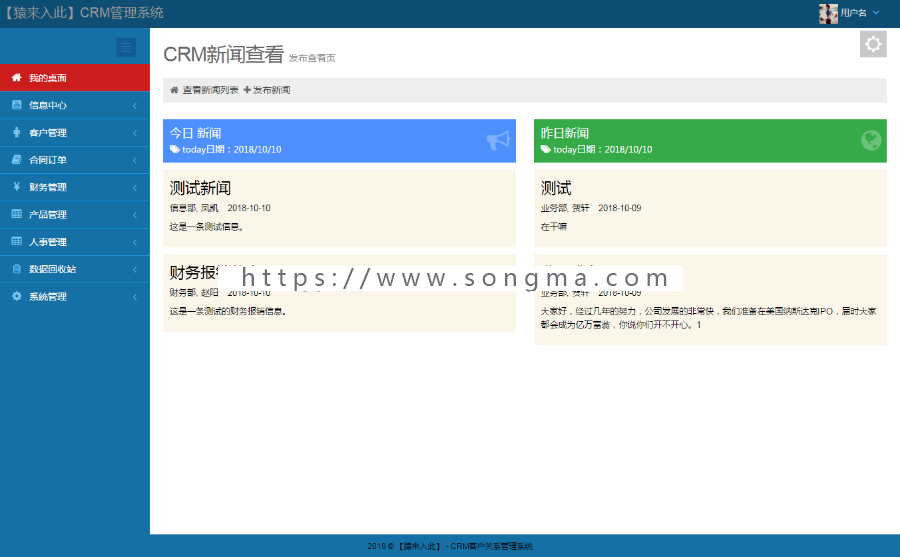900x557 pixels.
Task: Open 财务管理 menu item
Action: tap(75, 187)
